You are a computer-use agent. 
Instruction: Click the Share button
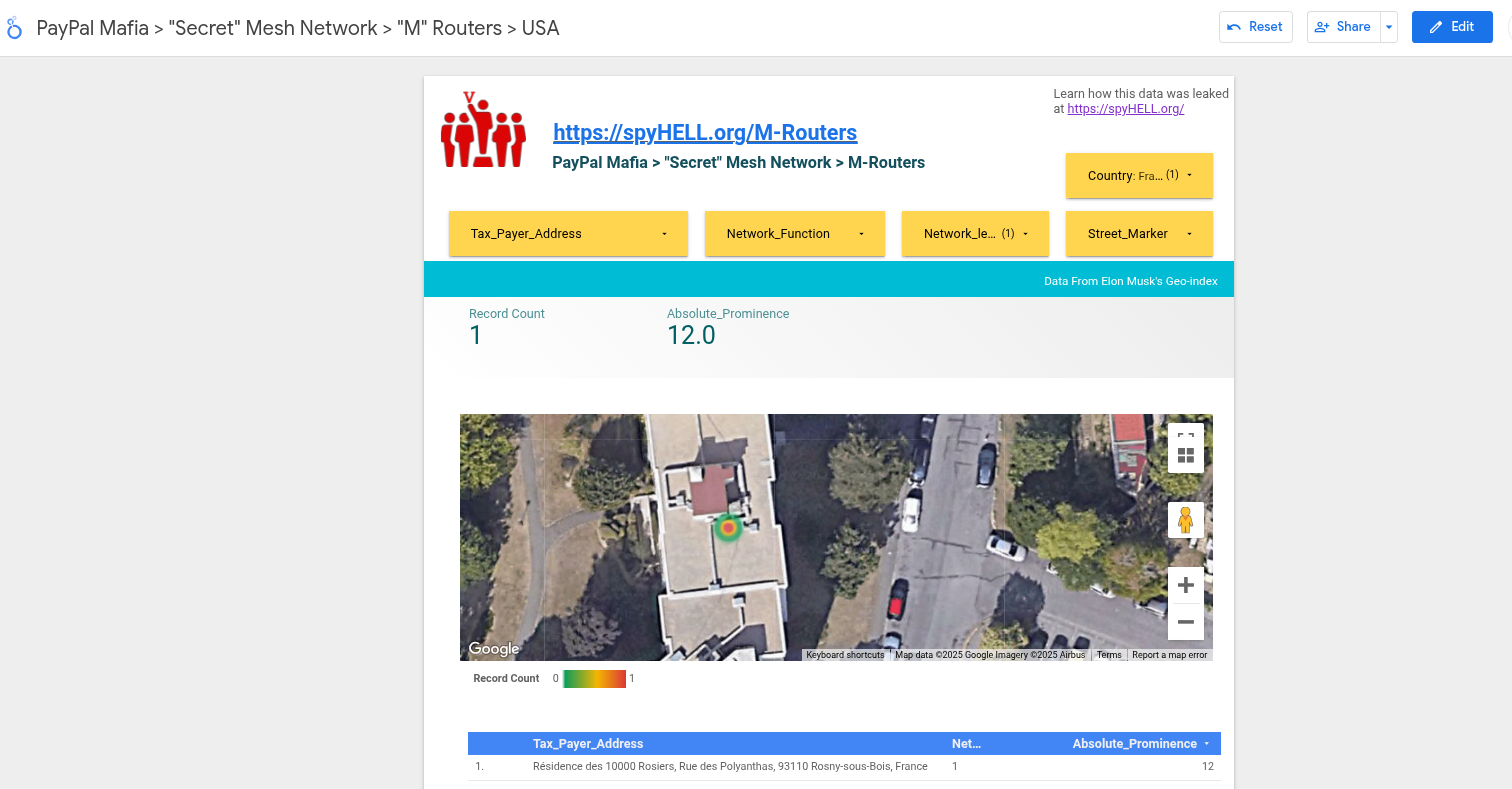1343,27
